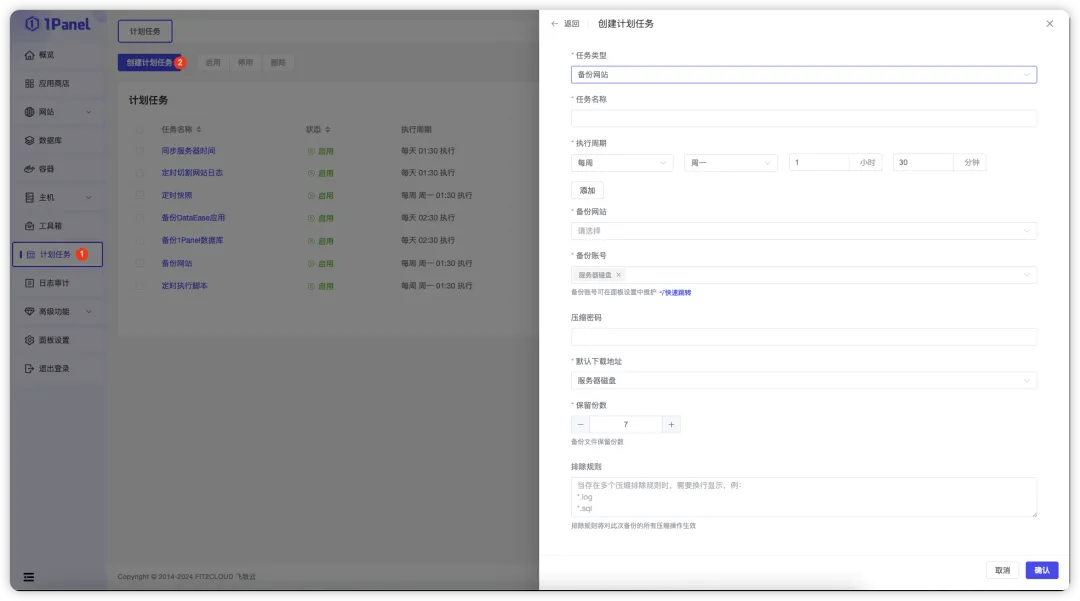Click the 删除 toolbar button
Screen dimensions: 1080x601
click(x=278, y=63)
